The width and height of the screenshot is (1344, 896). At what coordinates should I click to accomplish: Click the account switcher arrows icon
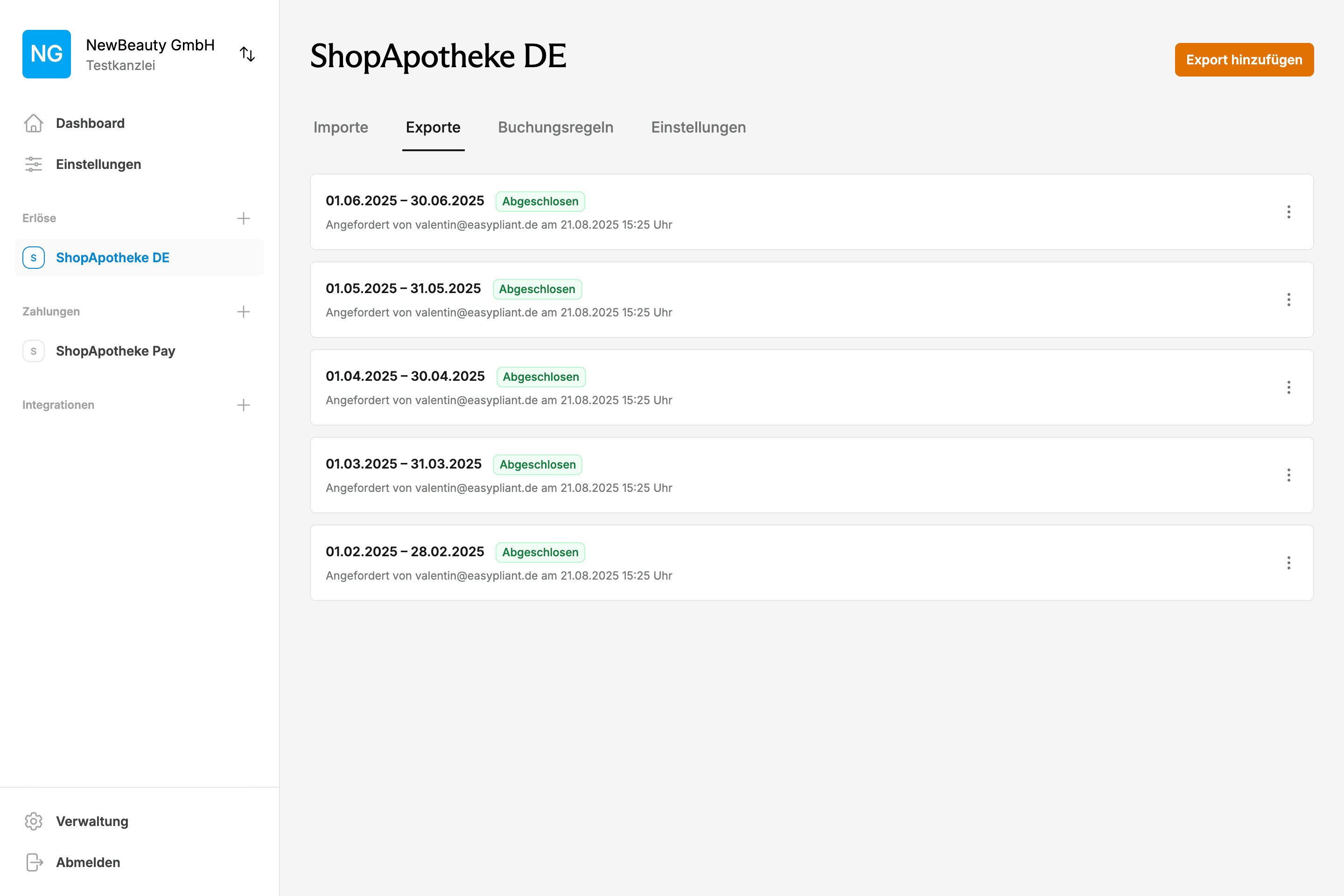click(x=247, y=54)
